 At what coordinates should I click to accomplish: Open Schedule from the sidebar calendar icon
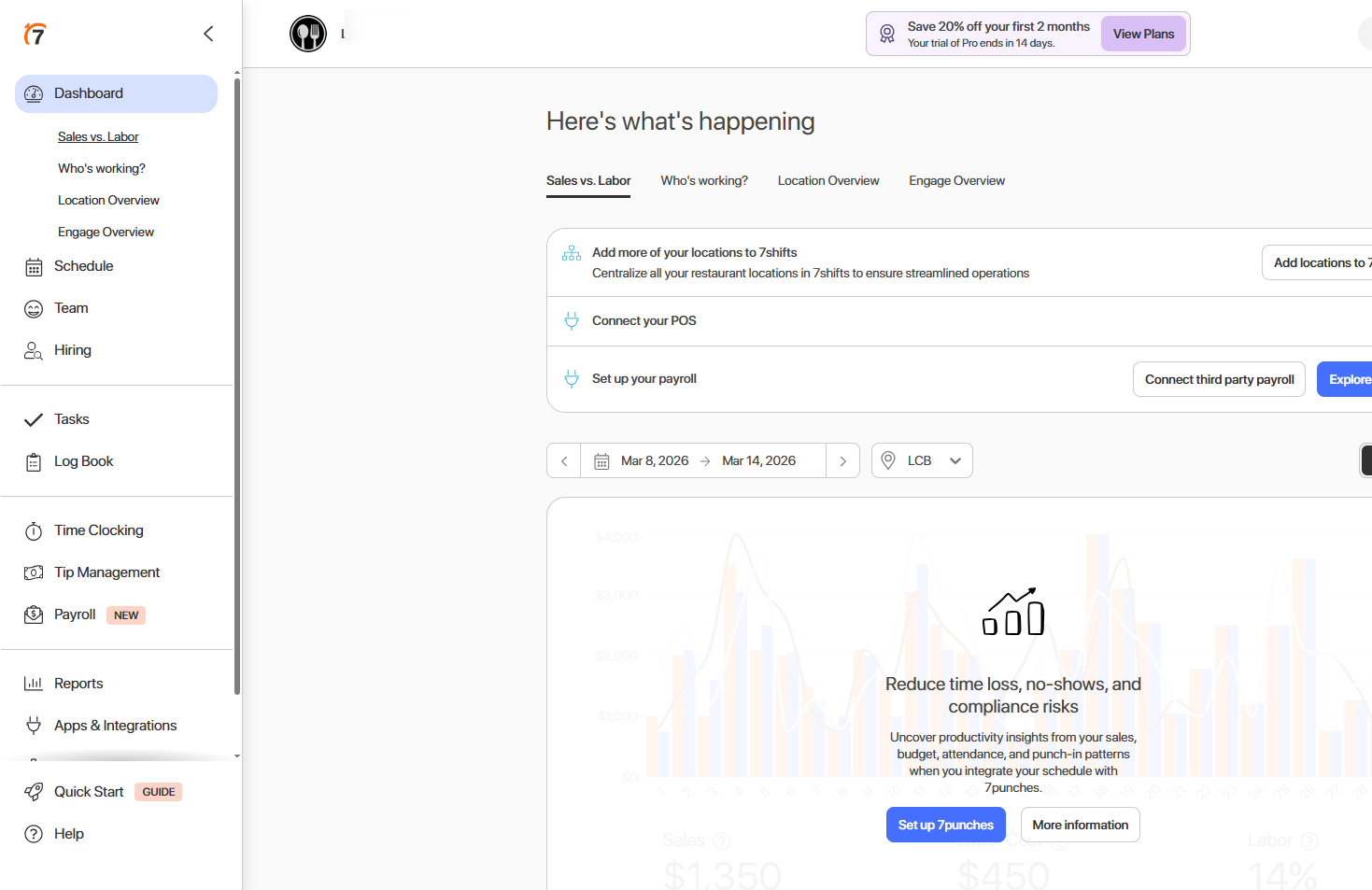coord(34,267)
